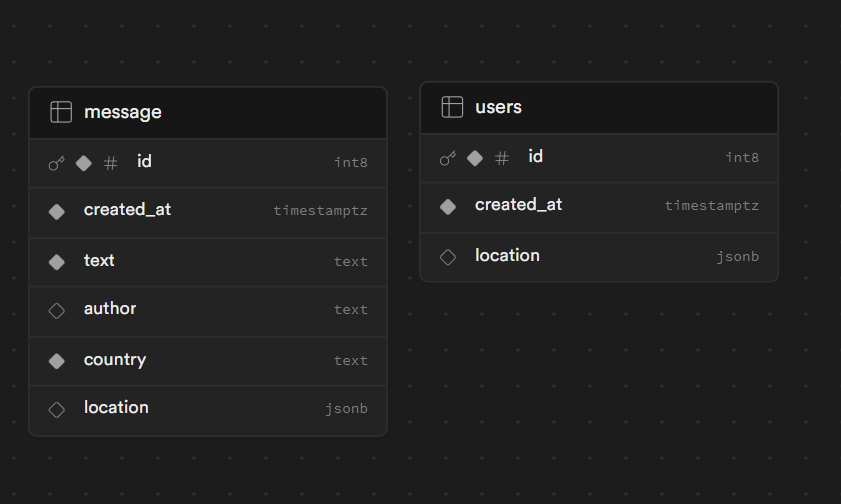
Task: Click the hollow diamond next to author column
Action: coord(57,310)
